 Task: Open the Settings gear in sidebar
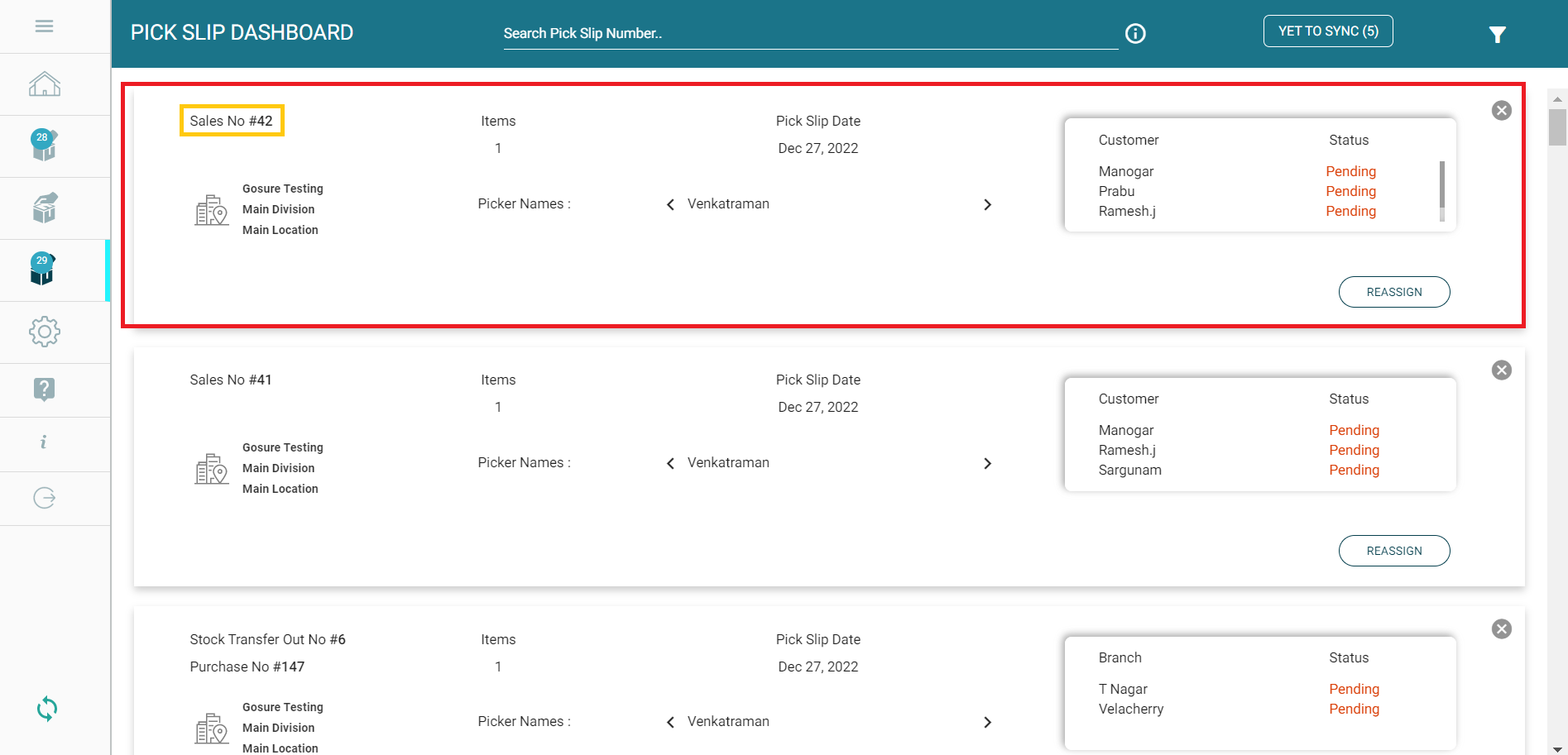click(x=45, y=332)
